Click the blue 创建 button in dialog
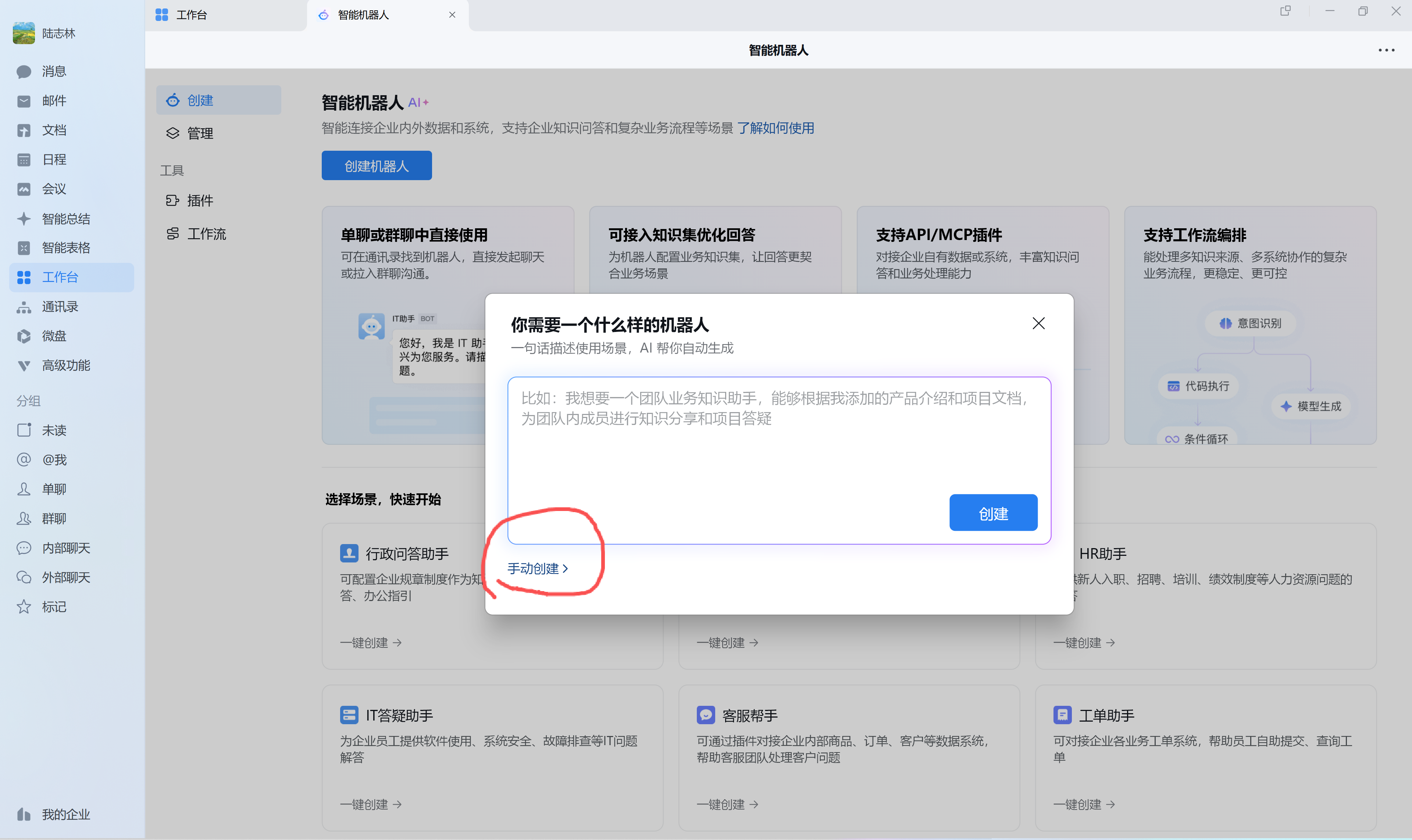 [x=993, y=513]
